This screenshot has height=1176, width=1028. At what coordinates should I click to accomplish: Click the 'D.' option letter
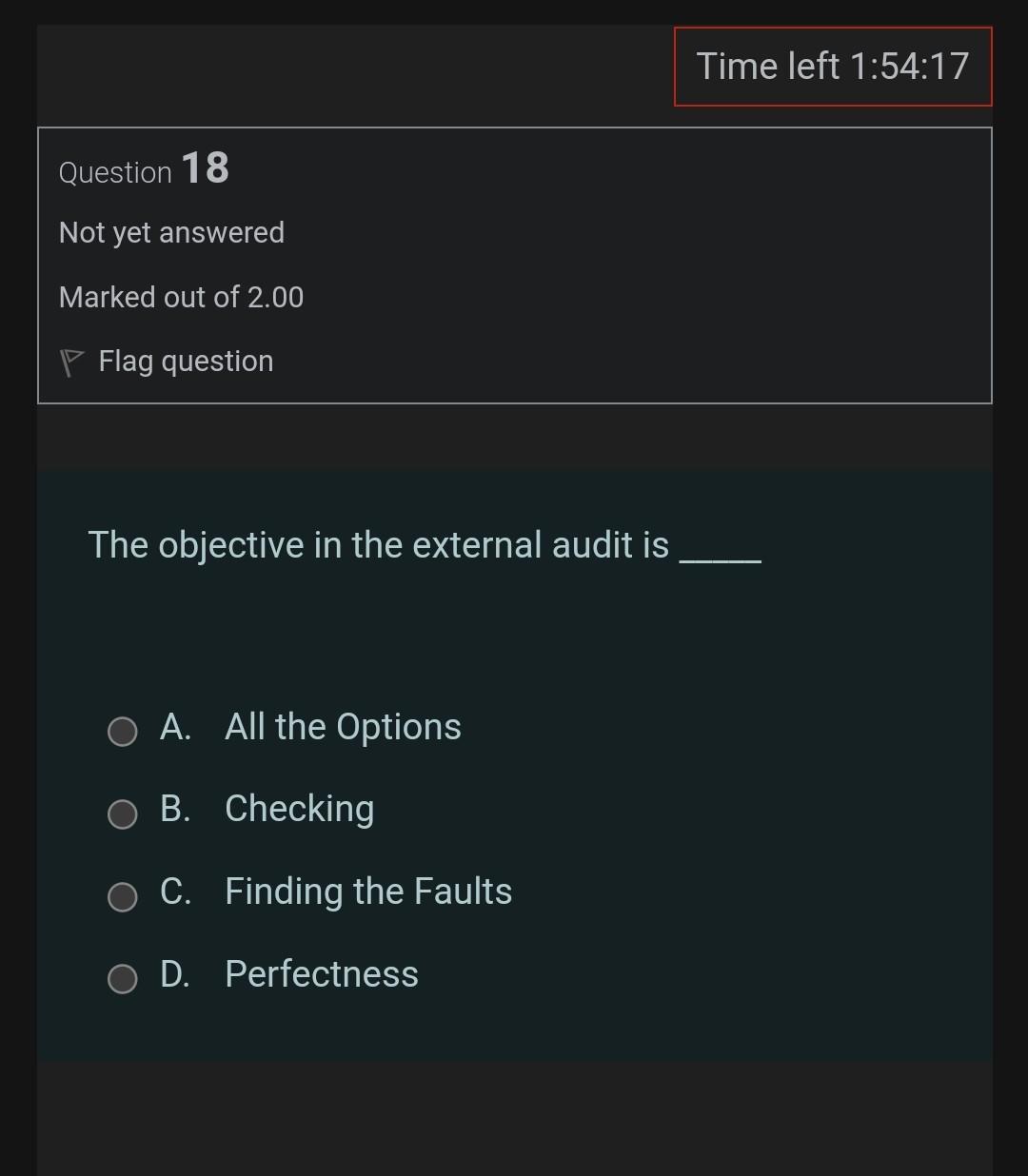point(176,974)
